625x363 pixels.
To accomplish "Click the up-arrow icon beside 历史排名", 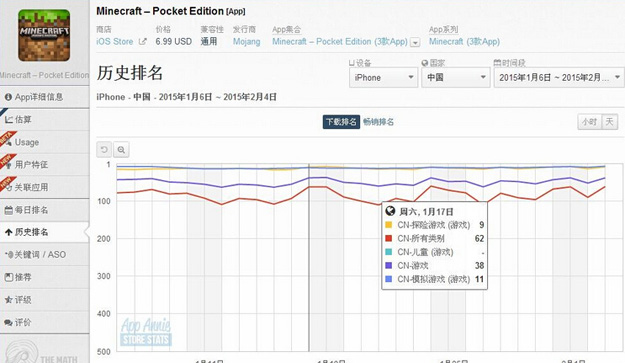I will pos(8,232).
